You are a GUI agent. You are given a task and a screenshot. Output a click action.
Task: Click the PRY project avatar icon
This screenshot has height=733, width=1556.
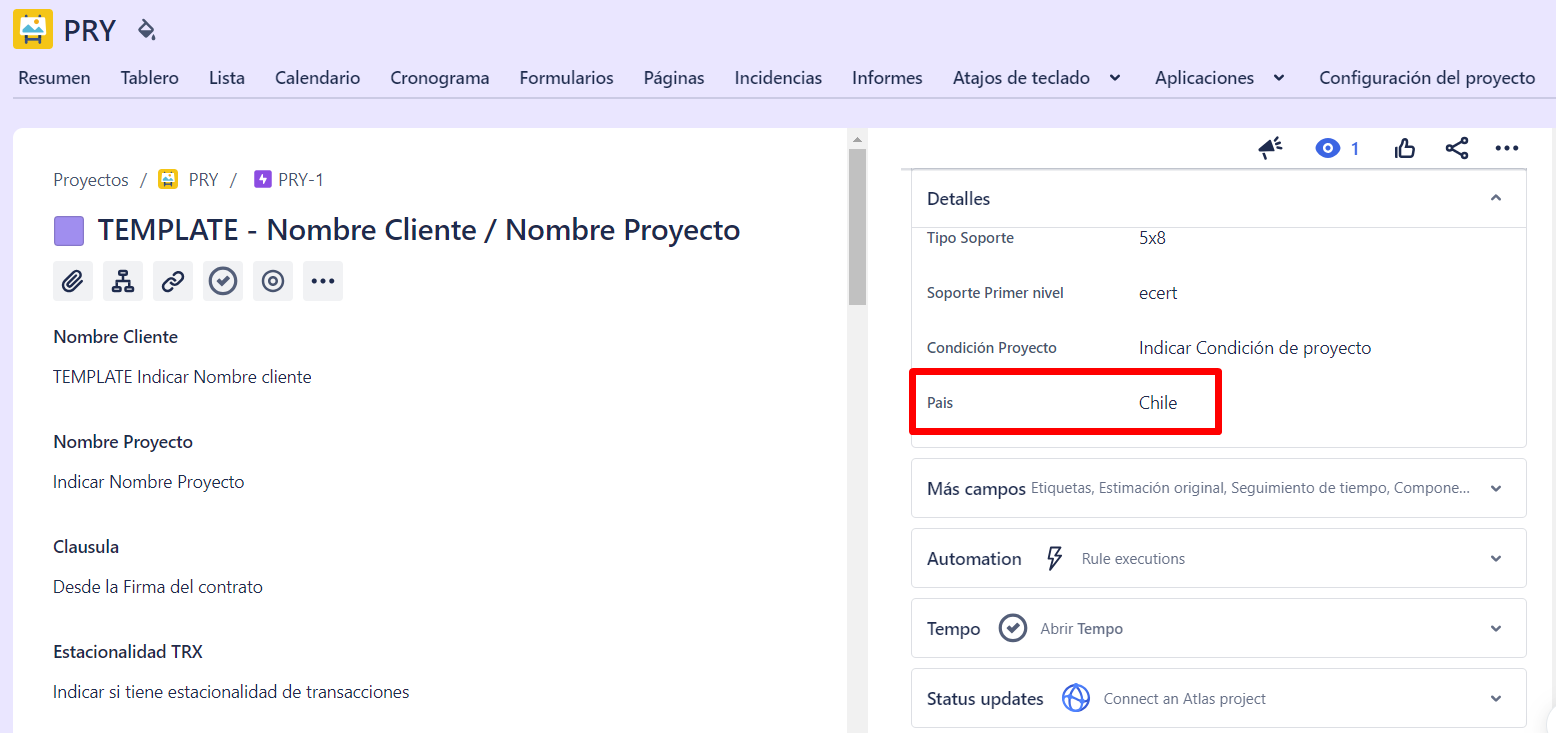click(33, 29)
